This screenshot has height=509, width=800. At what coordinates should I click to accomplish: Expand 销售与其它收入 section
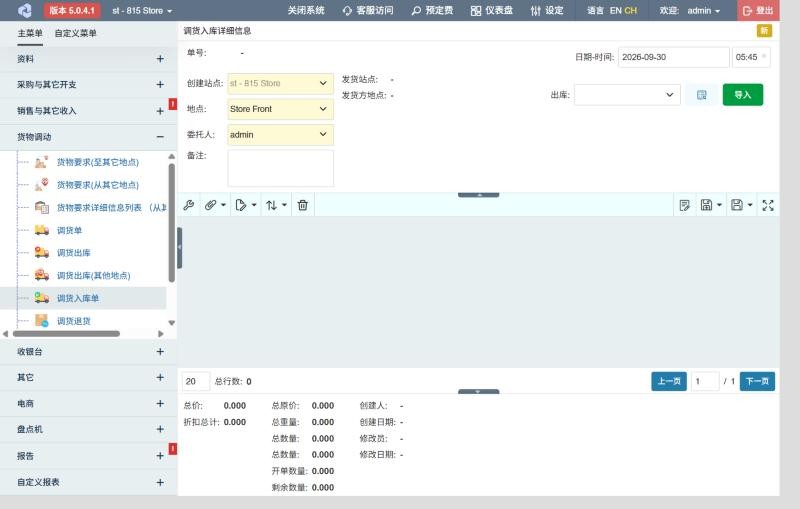click(89, 111)
